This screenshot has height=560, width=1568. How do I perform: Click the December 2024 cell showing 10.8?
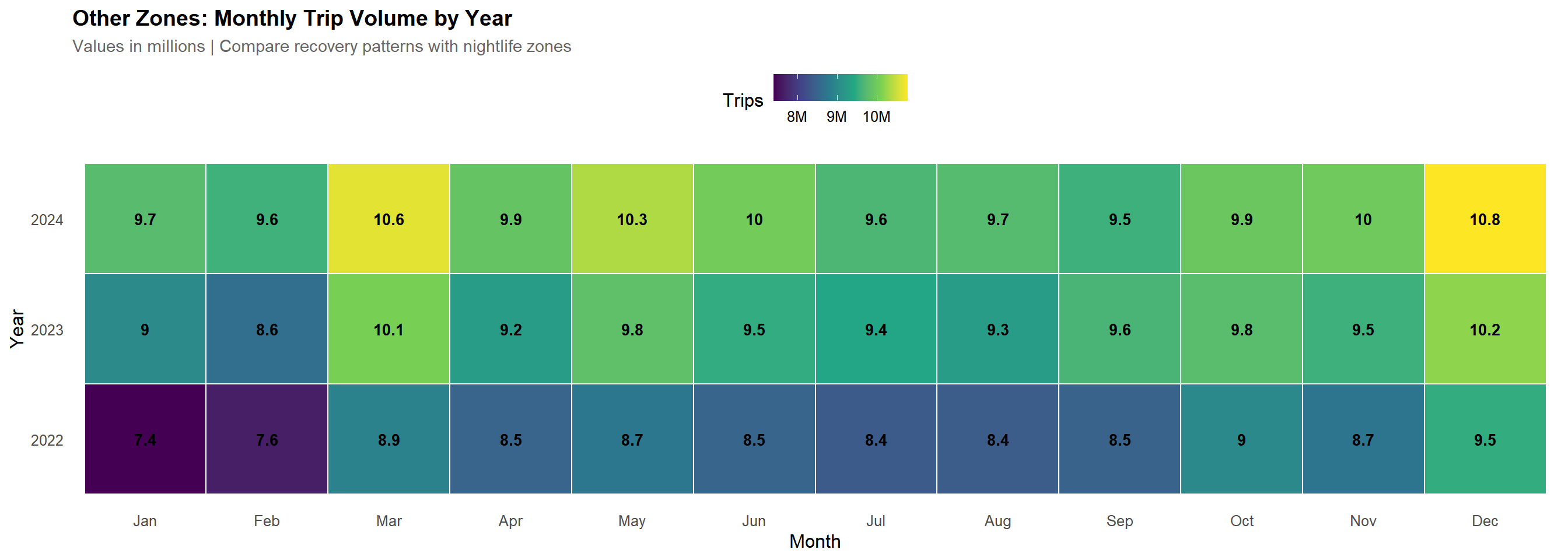[x=1484, y=219]
